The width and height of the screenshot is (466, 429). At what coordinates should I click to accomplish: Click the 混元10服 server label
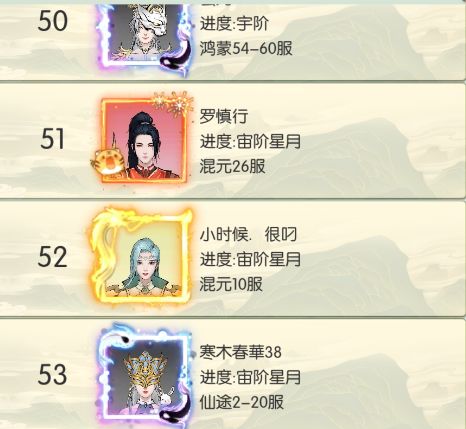pos(231,284)
